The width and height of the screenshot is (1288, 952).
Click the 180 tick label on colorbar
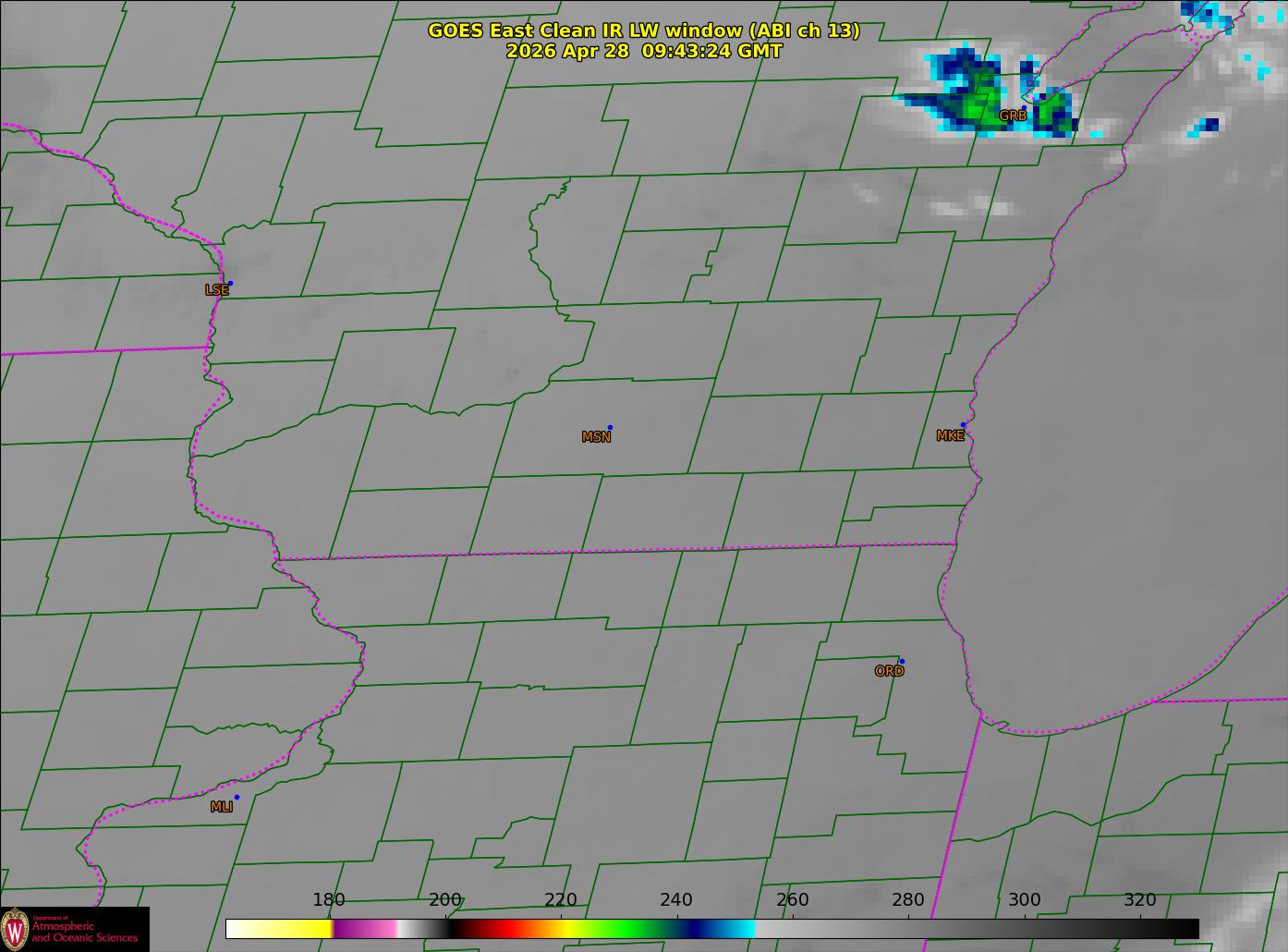pos(328,900)
